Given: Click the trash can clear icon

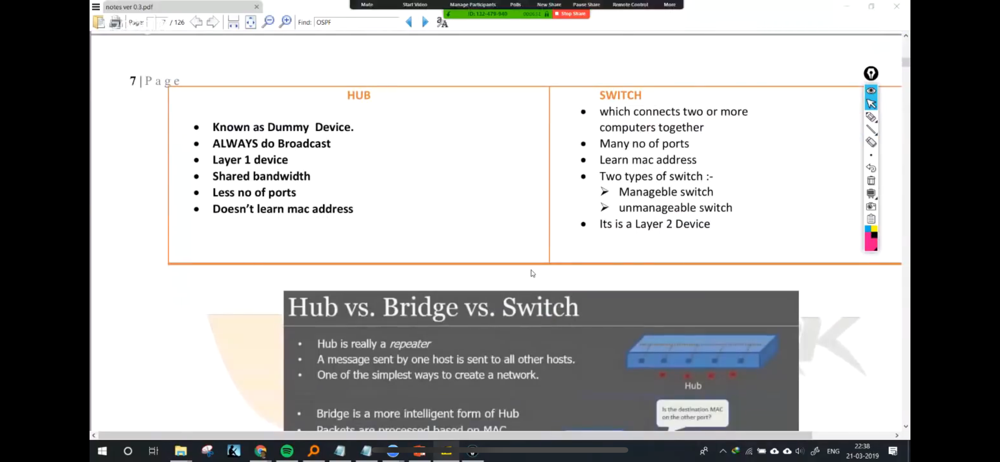Looking at the screenshot, I should (x=871, y=181).
